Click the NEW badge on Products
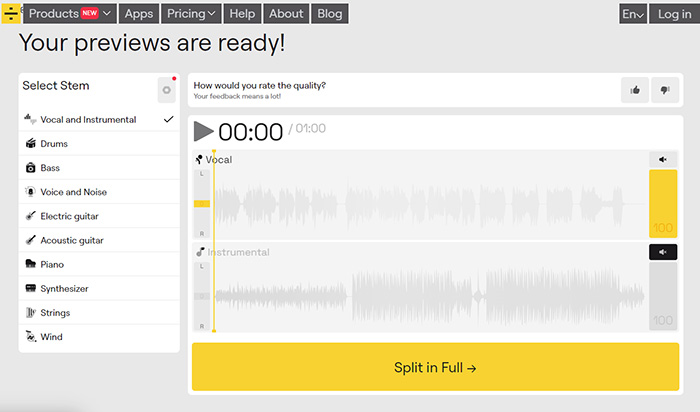Image resolution: width=700 pixels, height=412 pixels. tap(90, 13)
